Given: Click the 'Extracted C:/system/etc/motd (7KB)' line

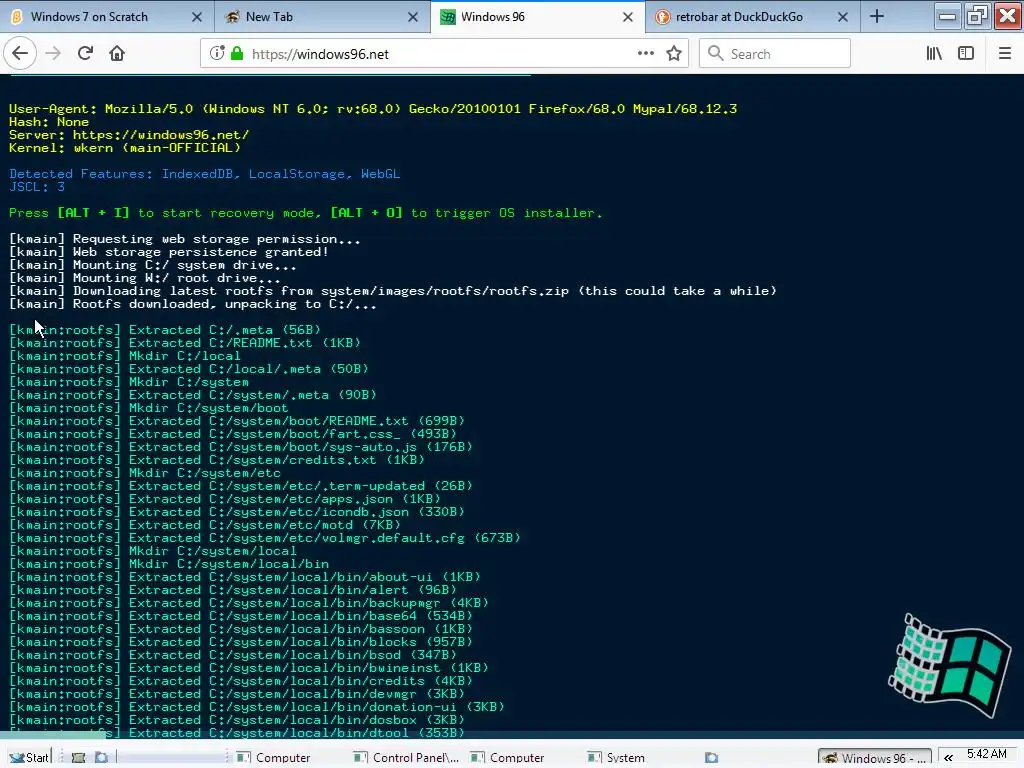Looking at the screenshot, I should click(x=205, y=526).
